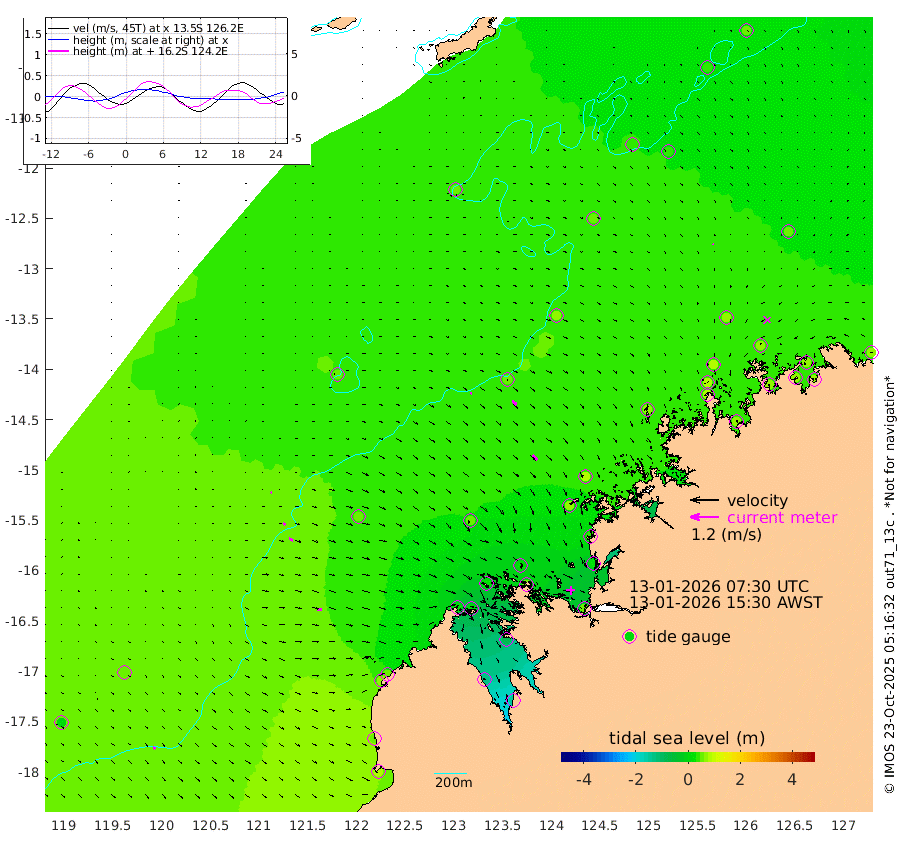Click latitude axis label '-15.5'
The width and height of the screenshot is (900, 846).
point(22,521)
